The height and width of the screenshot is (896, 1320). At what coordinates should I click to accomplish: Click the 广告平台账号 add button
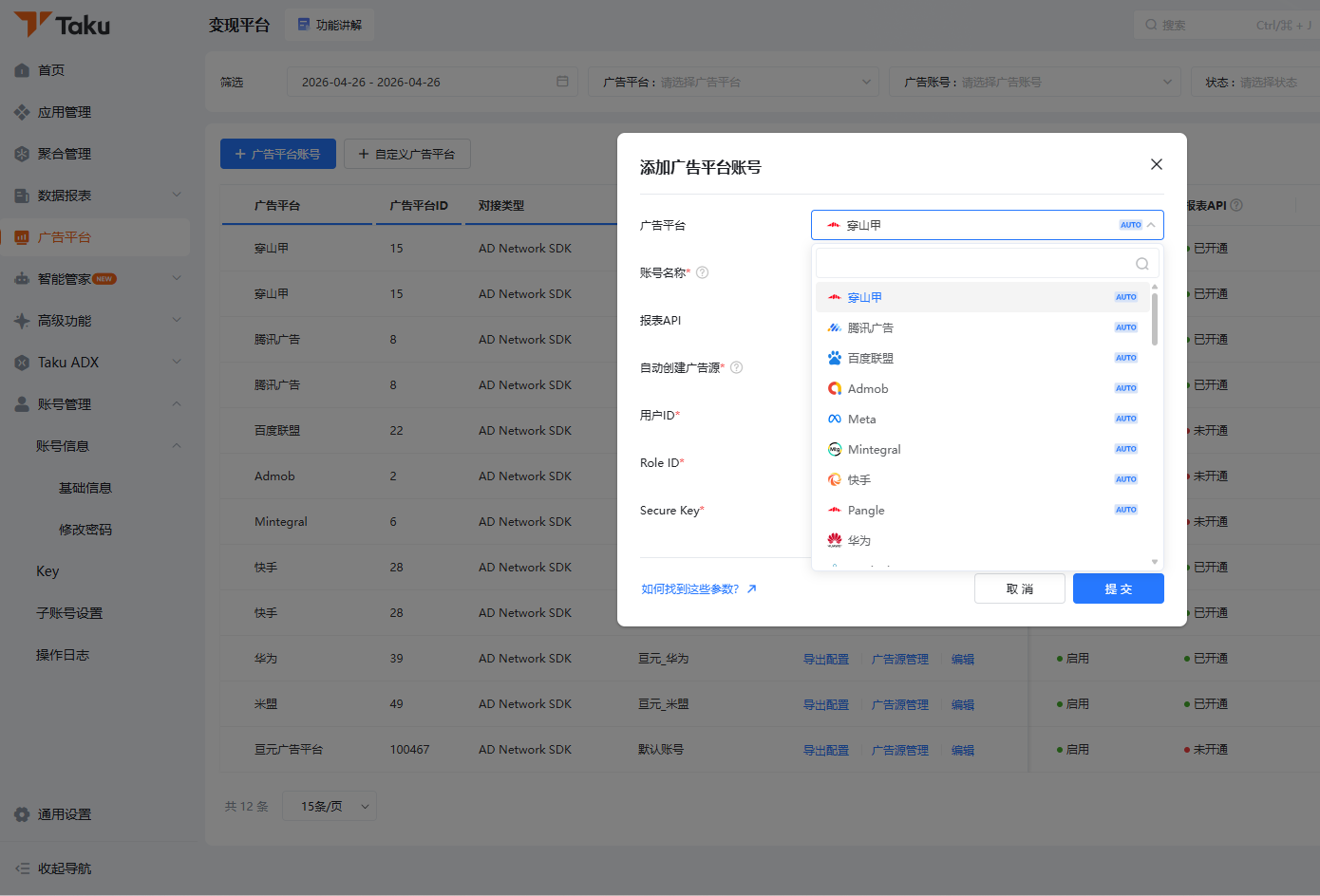tap(278, 154)
